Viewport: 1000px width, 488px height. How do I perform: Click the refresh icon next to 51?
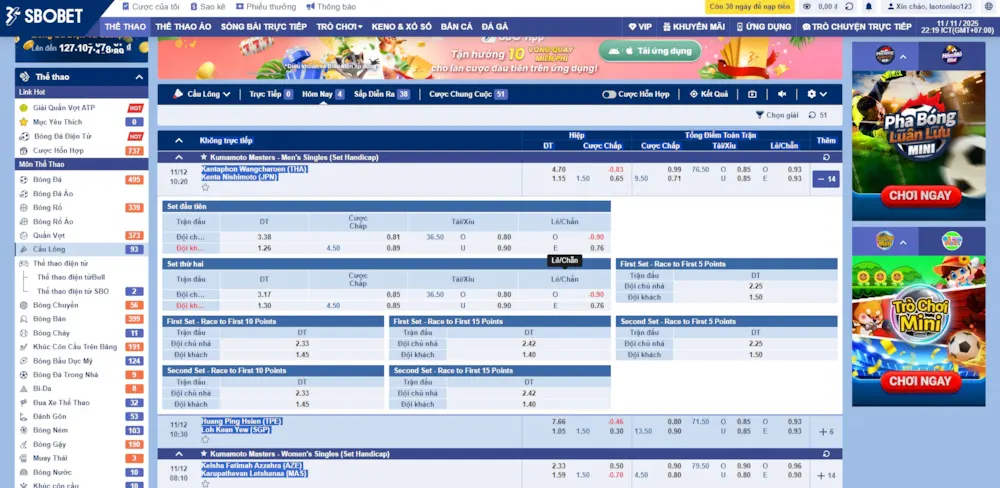811,115
